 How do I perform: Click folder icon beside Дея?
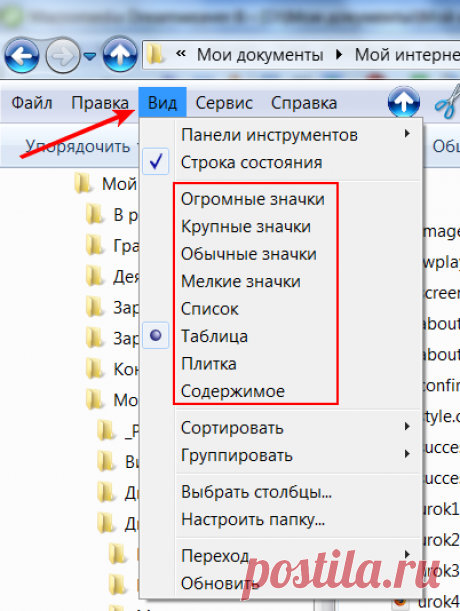click(95, 277)
